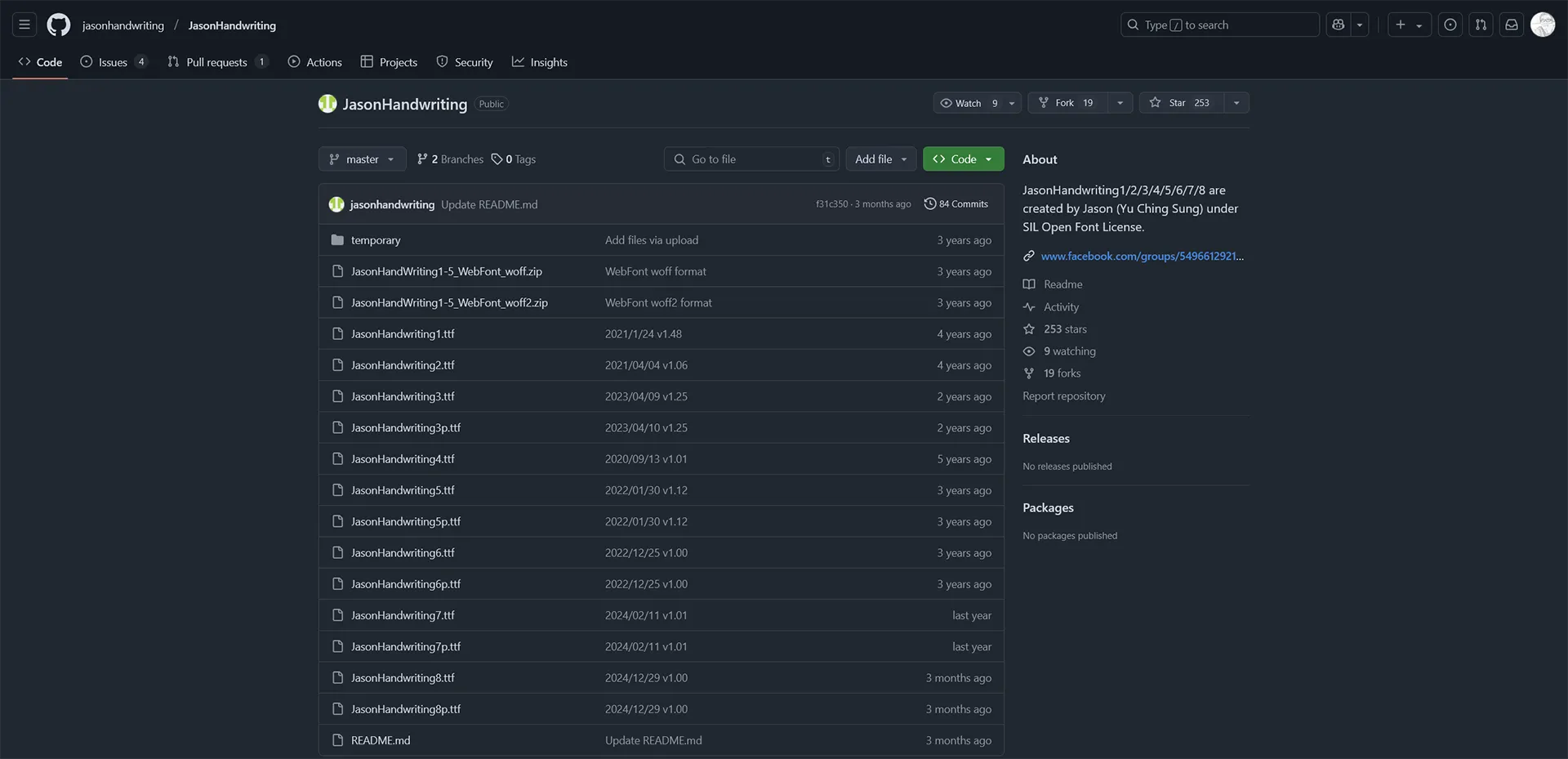This screenshot has height=759, width=1568.
Task: Open the green Code dropdown button
Action: pos(963,159)
